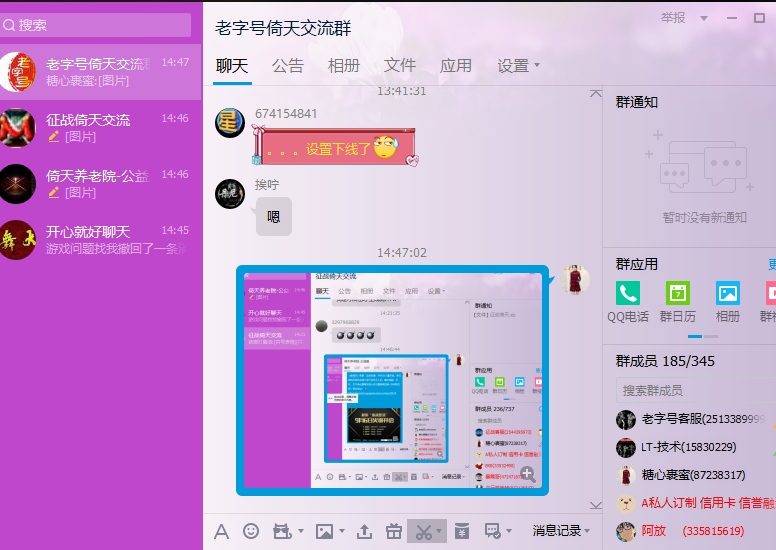Click the gift box icon
The width and height of the screenshot is (776, 550).
(x=394, y=531)
